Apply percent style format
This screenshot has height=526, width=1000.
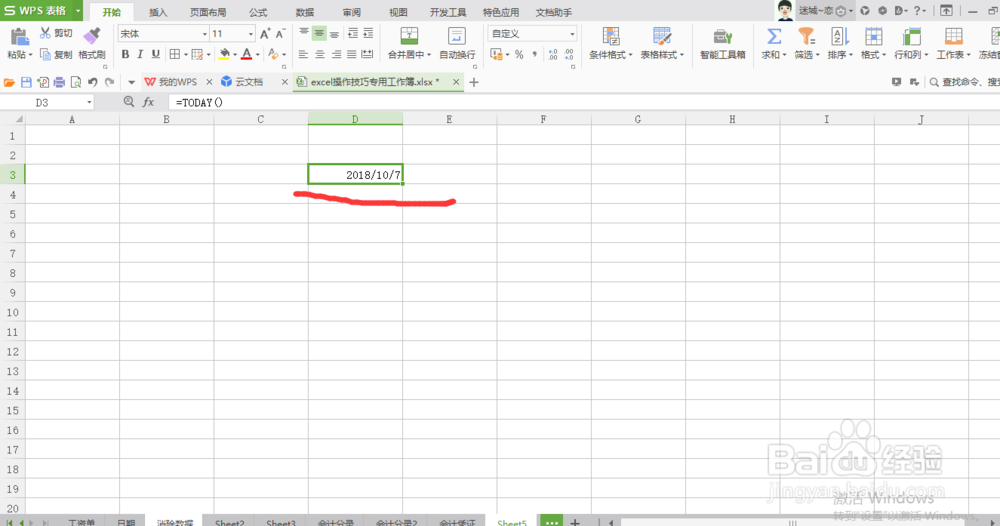pyautogui.click(x=519, y=55)
